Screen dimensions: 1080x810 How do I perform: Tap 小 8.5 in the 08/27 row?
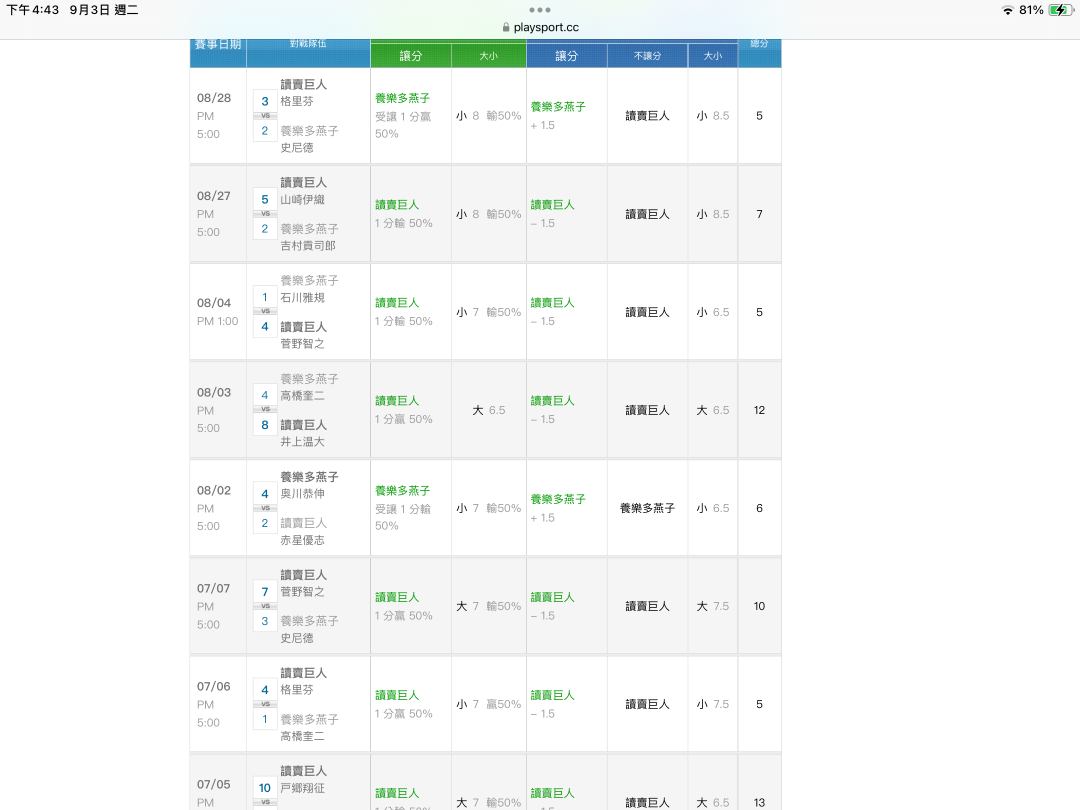[713, 214]
